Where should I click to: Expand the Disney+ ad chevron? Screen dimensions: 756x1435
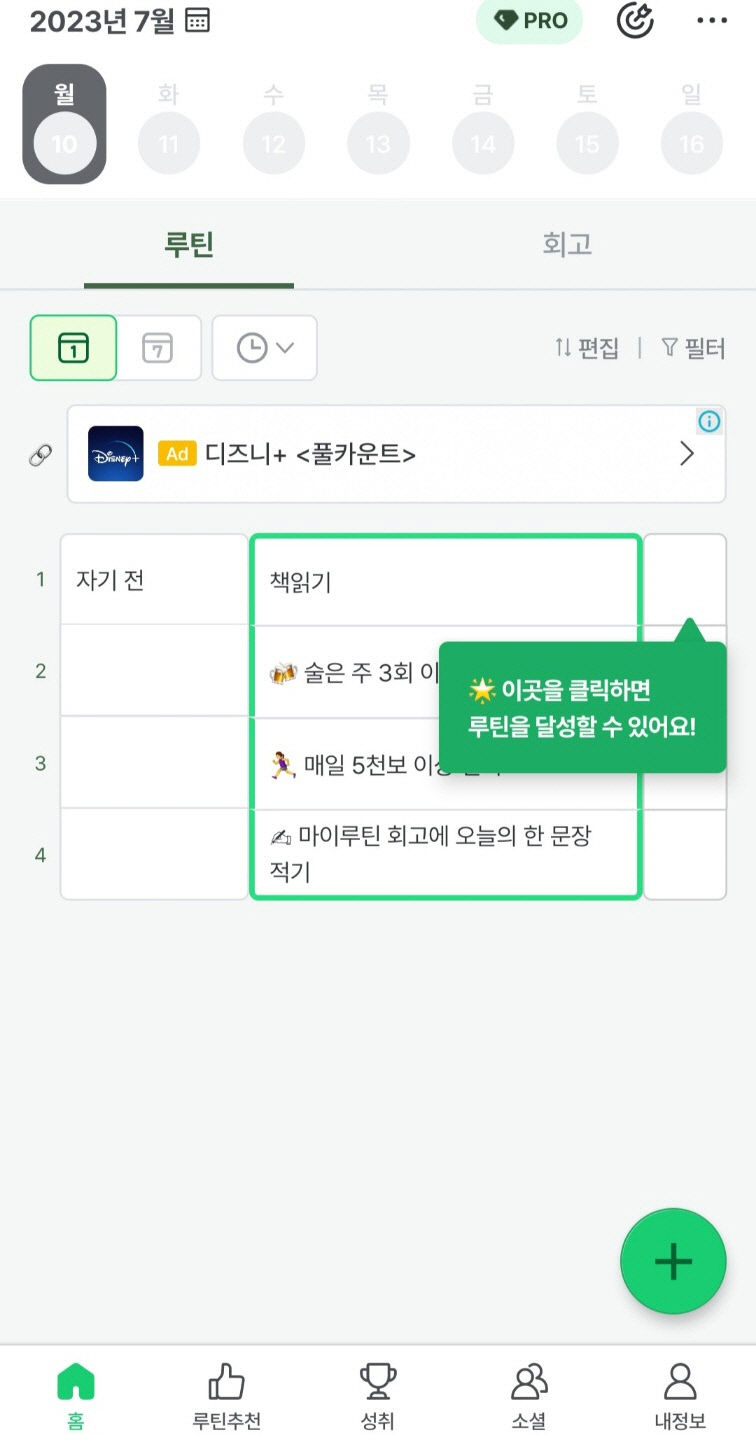687,454
